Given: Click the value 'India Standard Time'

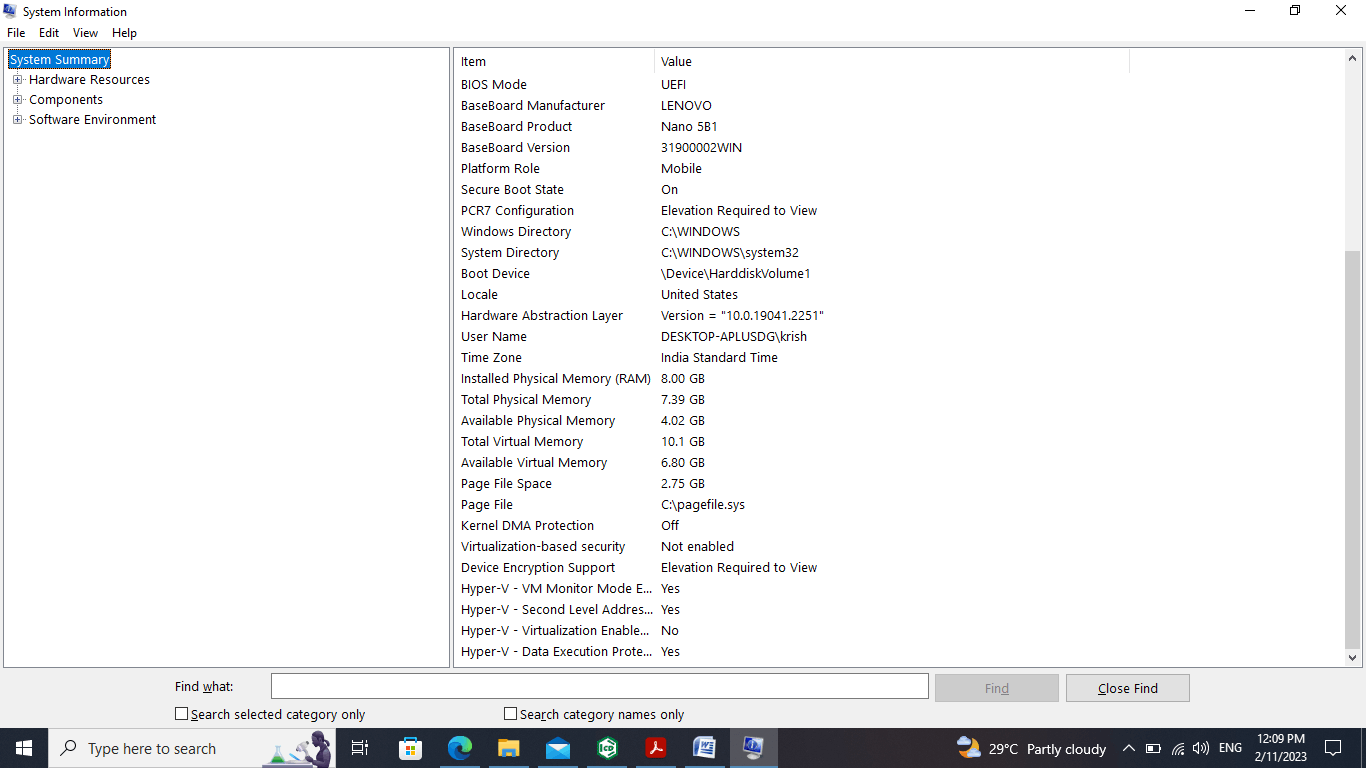Looking at the screenshot, I should click(719, 358).
